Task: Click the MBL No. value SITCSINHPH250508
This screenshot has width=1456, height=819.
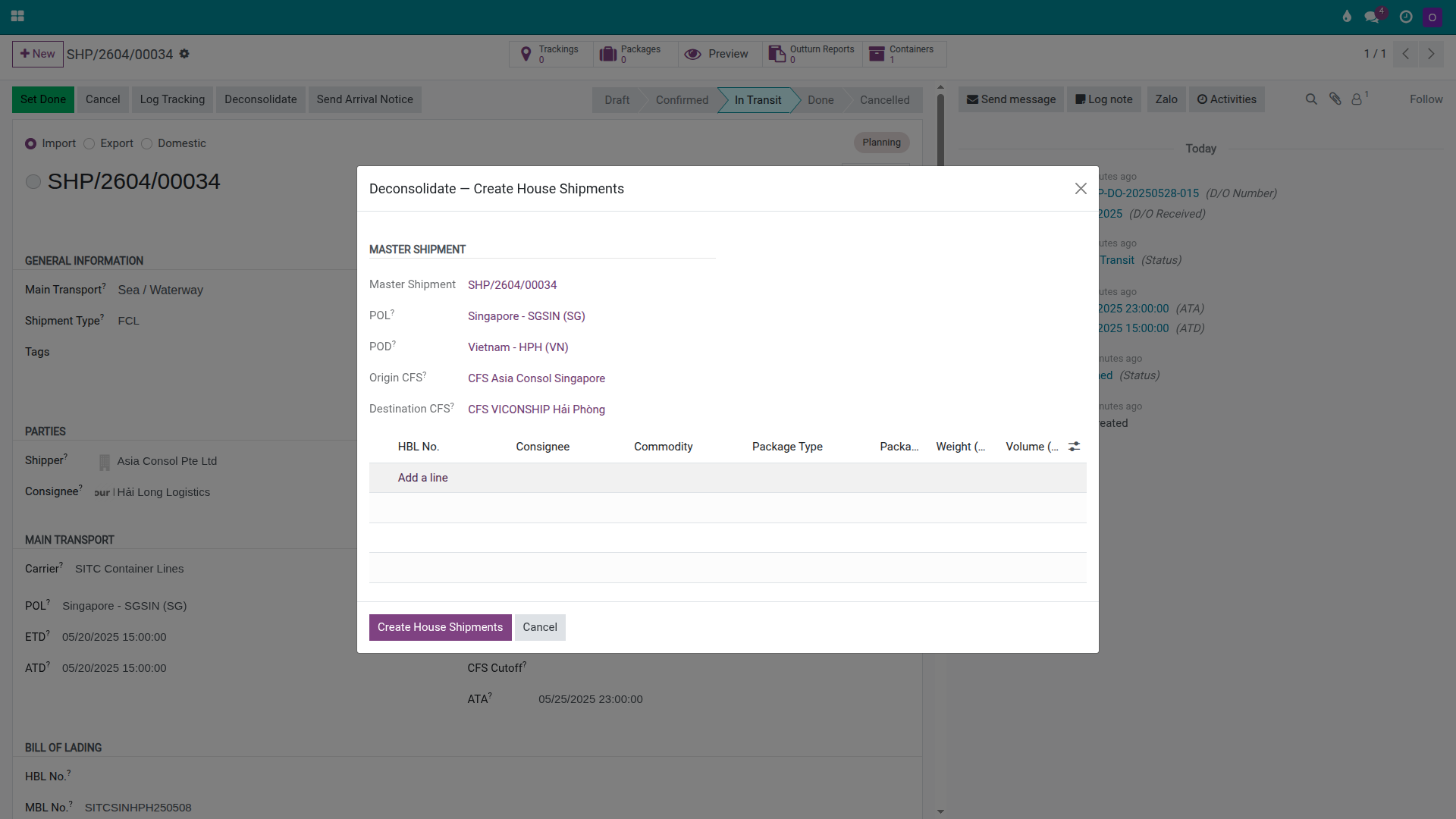Action: 138,808
